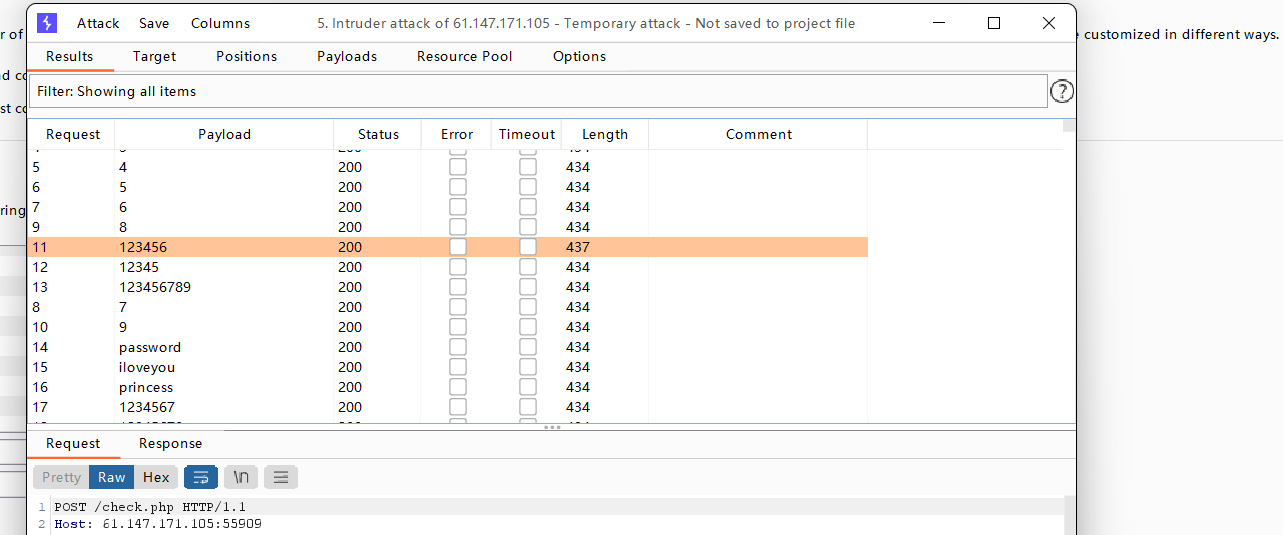Open the editor hamburger options icon
The width and height of the screenshot is (1283, 535).
[x=280, y=477]
